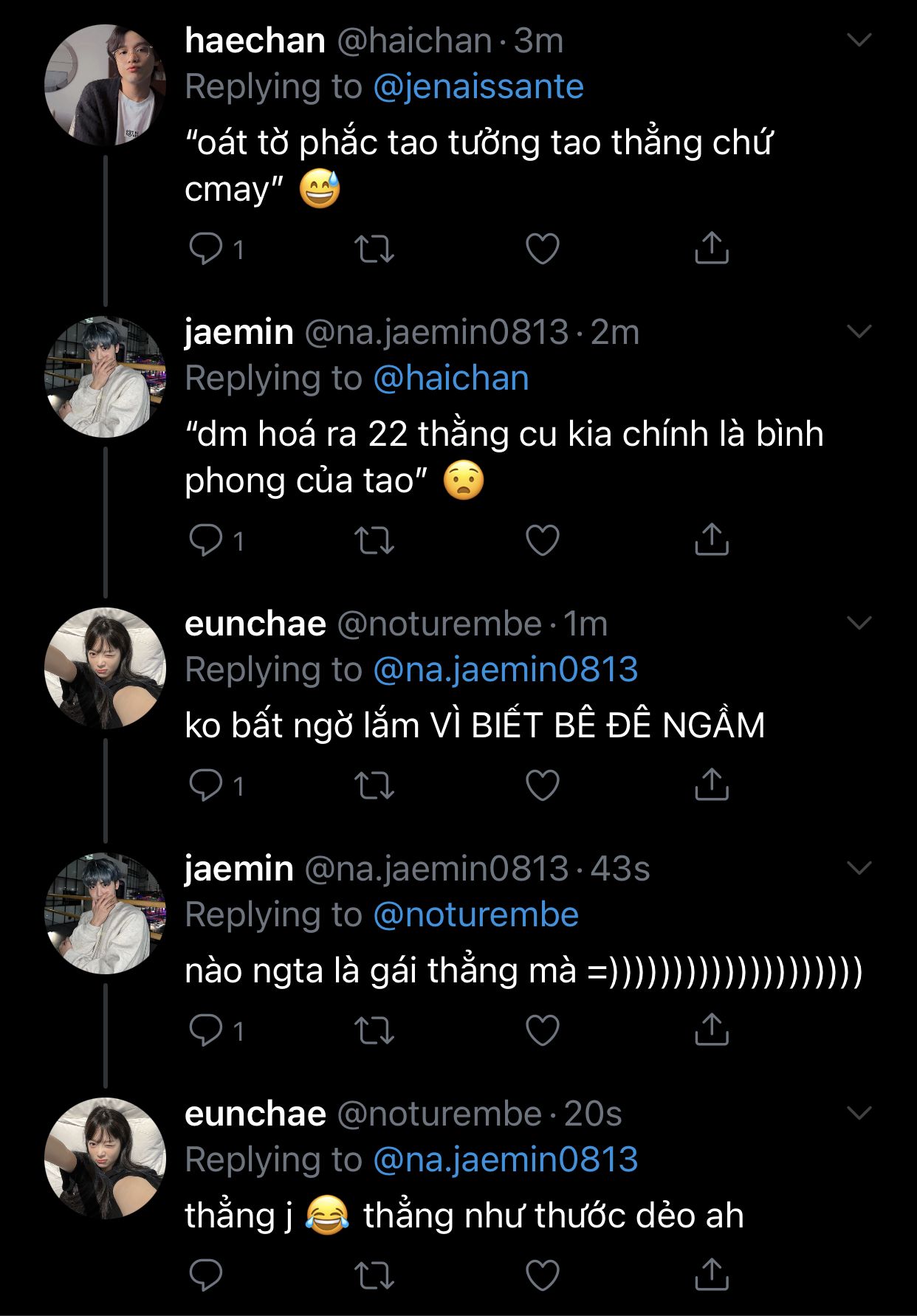
Task: Like jaemin's tweet posted 2m ago
Action: click(x=543, y=540)
